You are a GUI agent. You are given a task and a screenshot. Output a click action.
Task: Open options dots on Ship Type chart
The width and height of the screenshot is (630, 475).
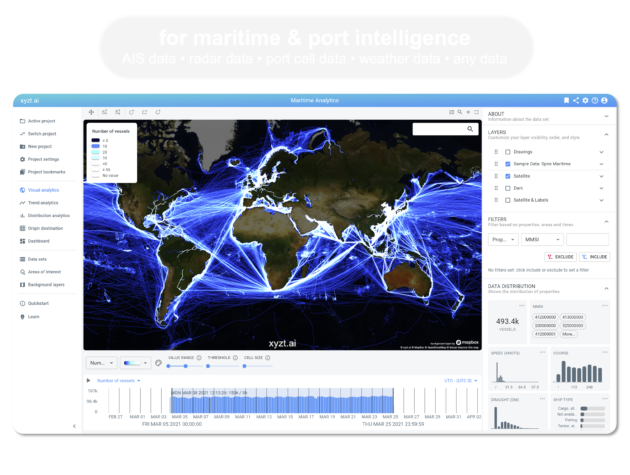[605, 399]
